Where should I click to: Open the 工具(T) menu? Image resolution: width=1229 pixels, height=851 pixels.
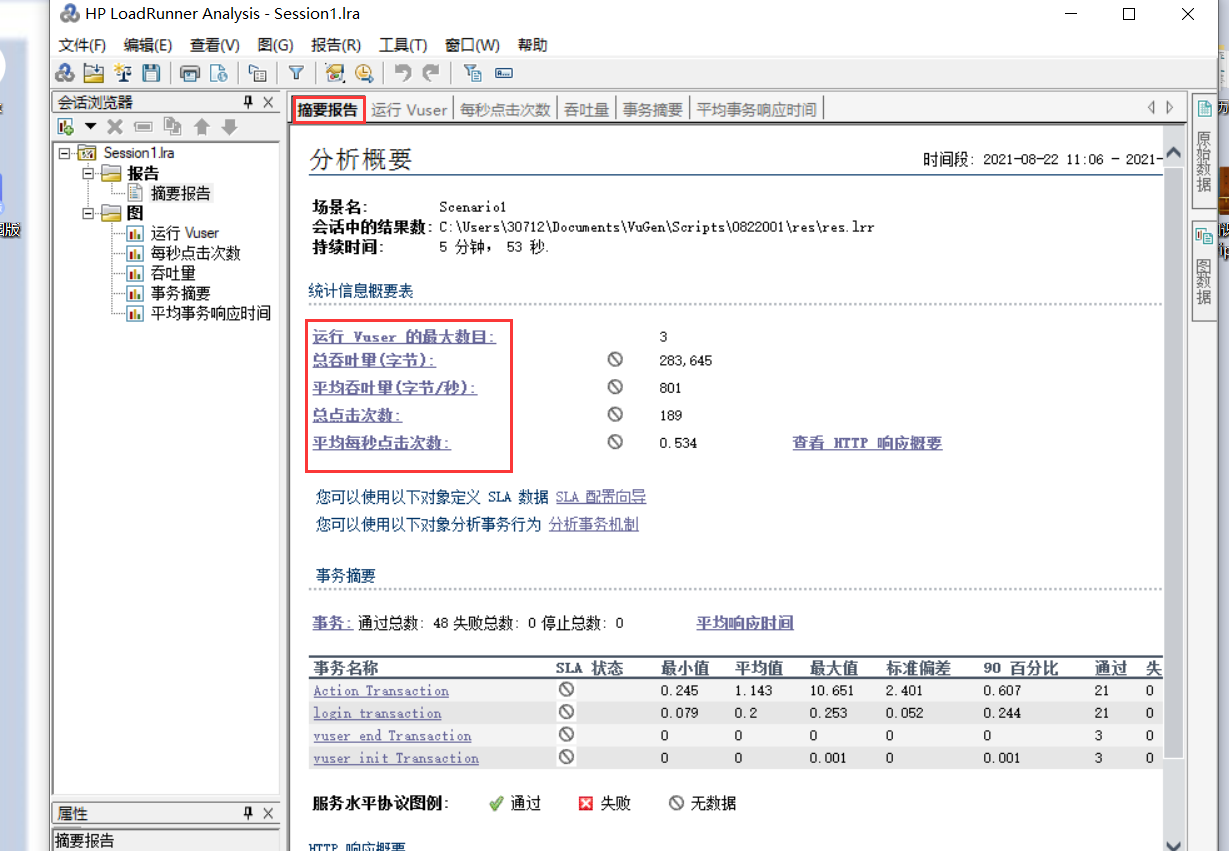(x=403, y=45)
